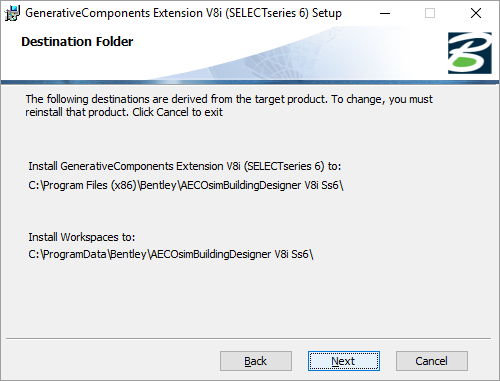Click the Bentley logo in header

pyautogui.click(x=470, y=53)
